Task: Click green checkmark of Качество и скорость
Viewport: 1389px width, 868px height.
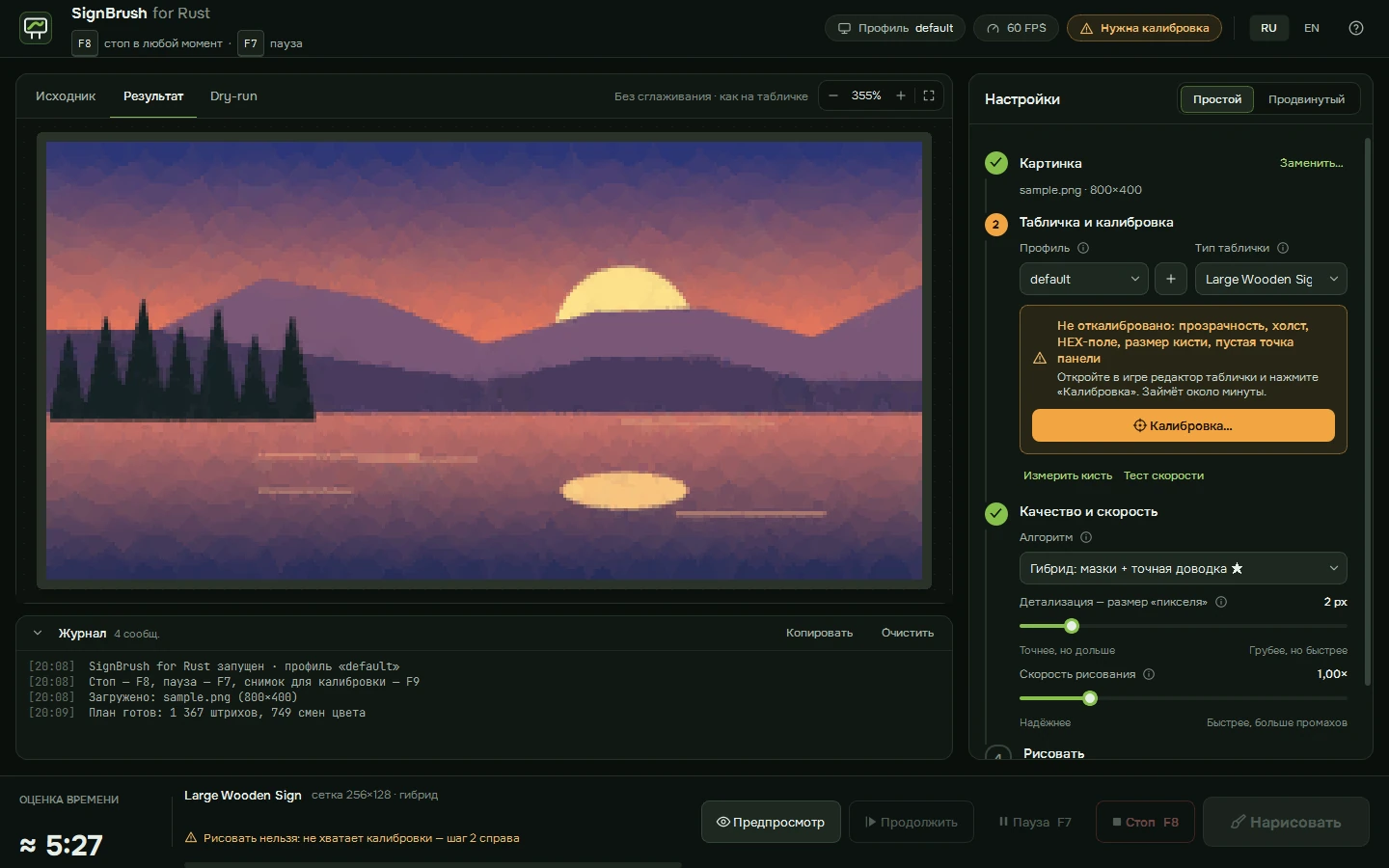Action: point(996,514)
